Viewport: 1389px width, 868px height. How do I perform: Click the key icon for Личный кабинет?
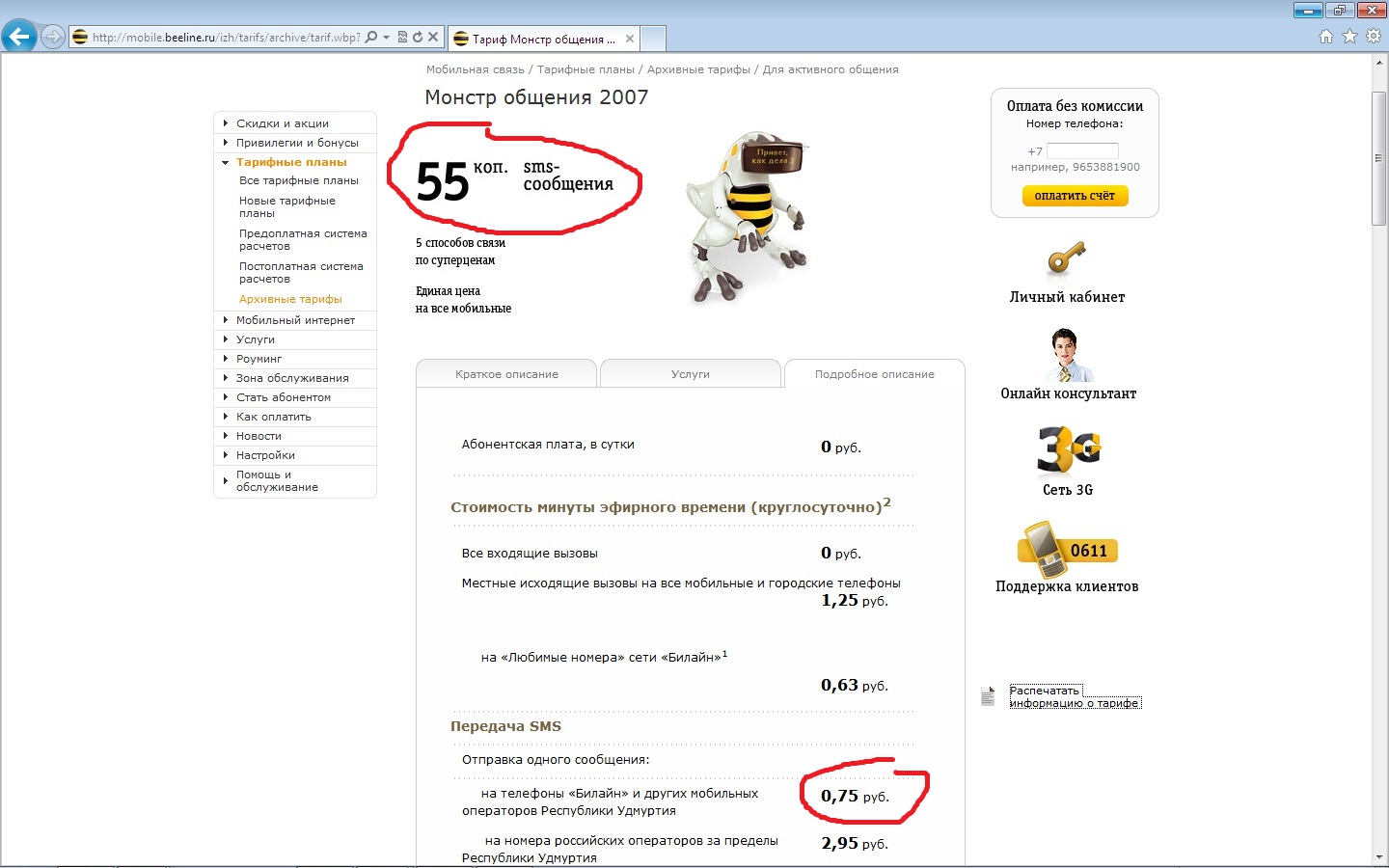tap(1066, 258)
